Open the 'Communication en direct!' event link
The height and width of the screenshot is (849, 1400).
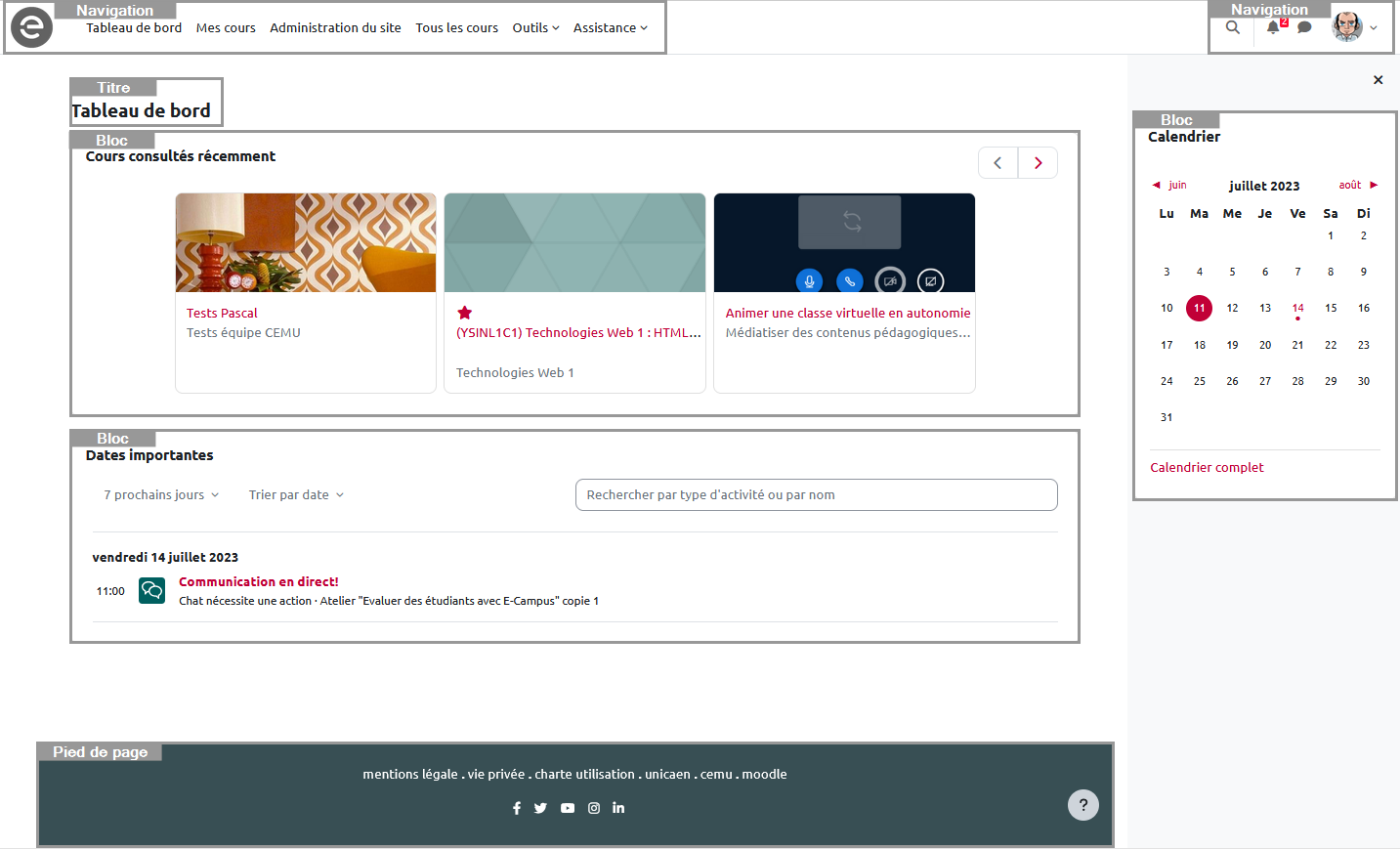259,581
